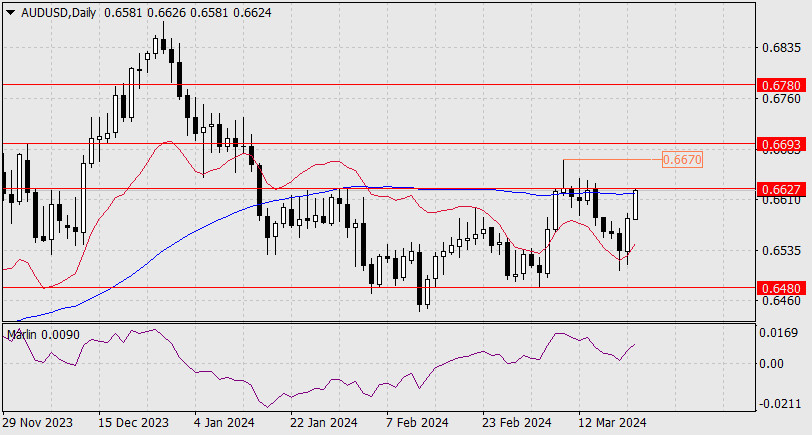The image size is (812, 435).
Task: Select the 0.6780 red price label
Action: pos(781,85)
